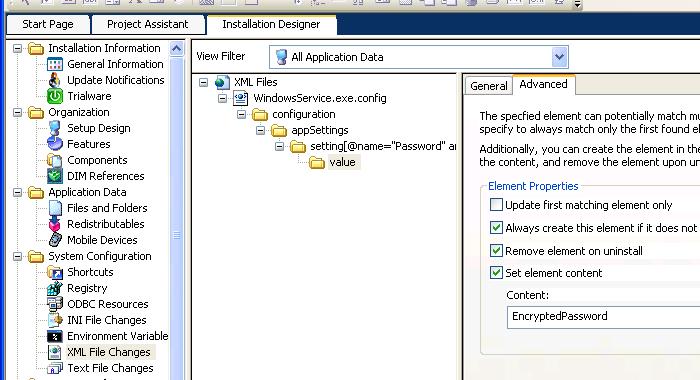
Task: Open the Shortcuts icon
Action: [x=55, y=272]
